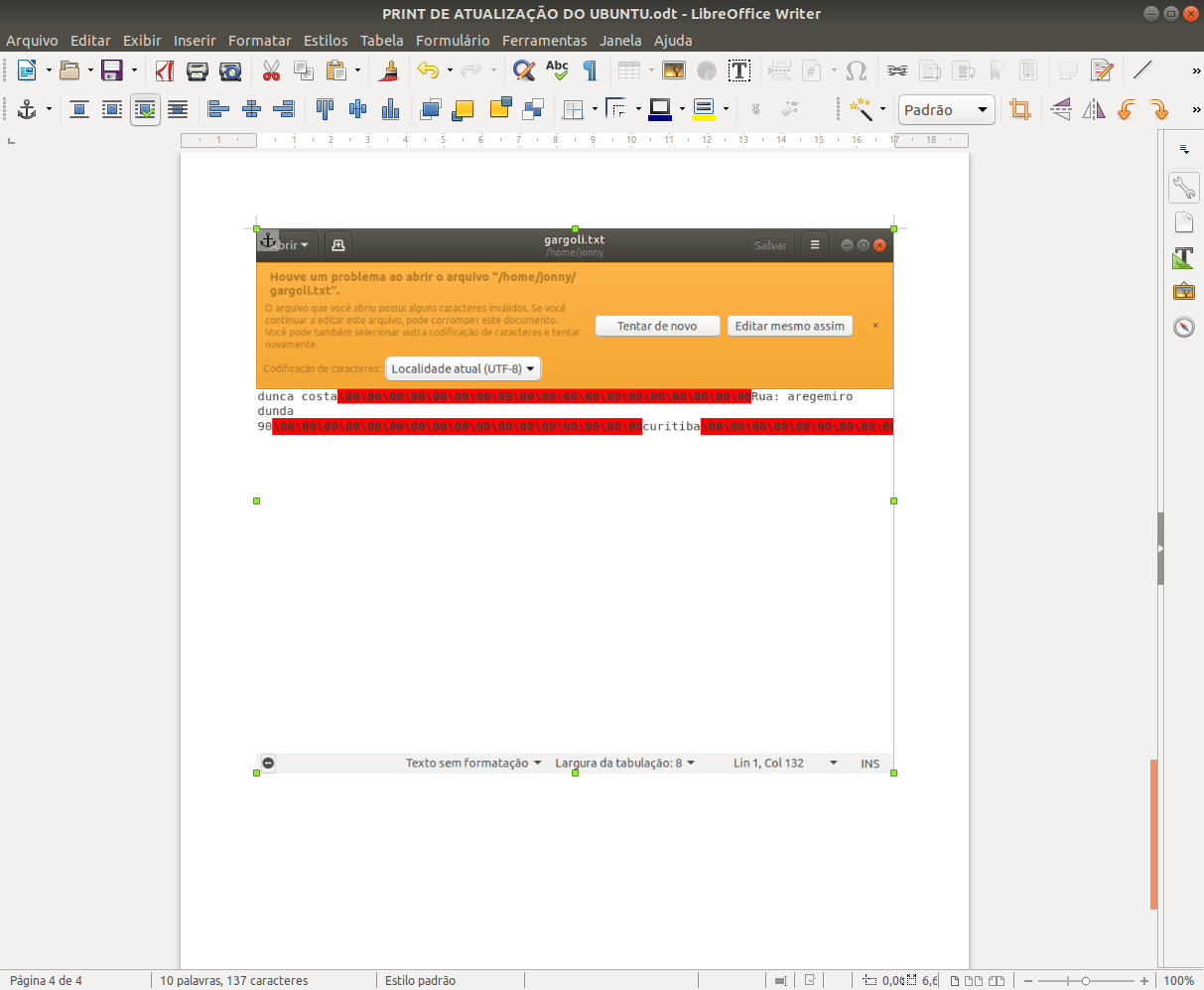
Task: Paste with the clipboard icon
Action: [x=336, y=71]
